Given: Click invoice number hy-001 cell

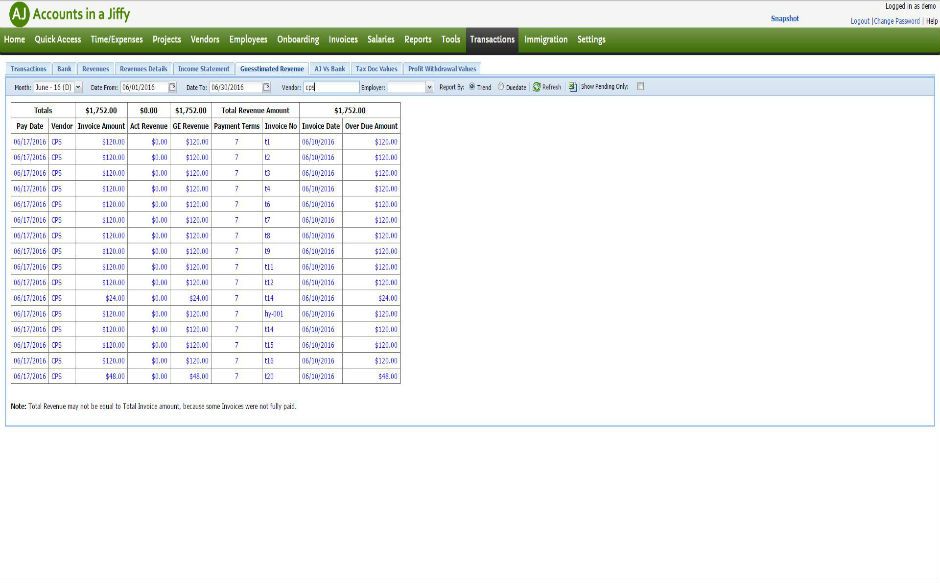Looking at the screenshot, I should click(x=281, y=314).
